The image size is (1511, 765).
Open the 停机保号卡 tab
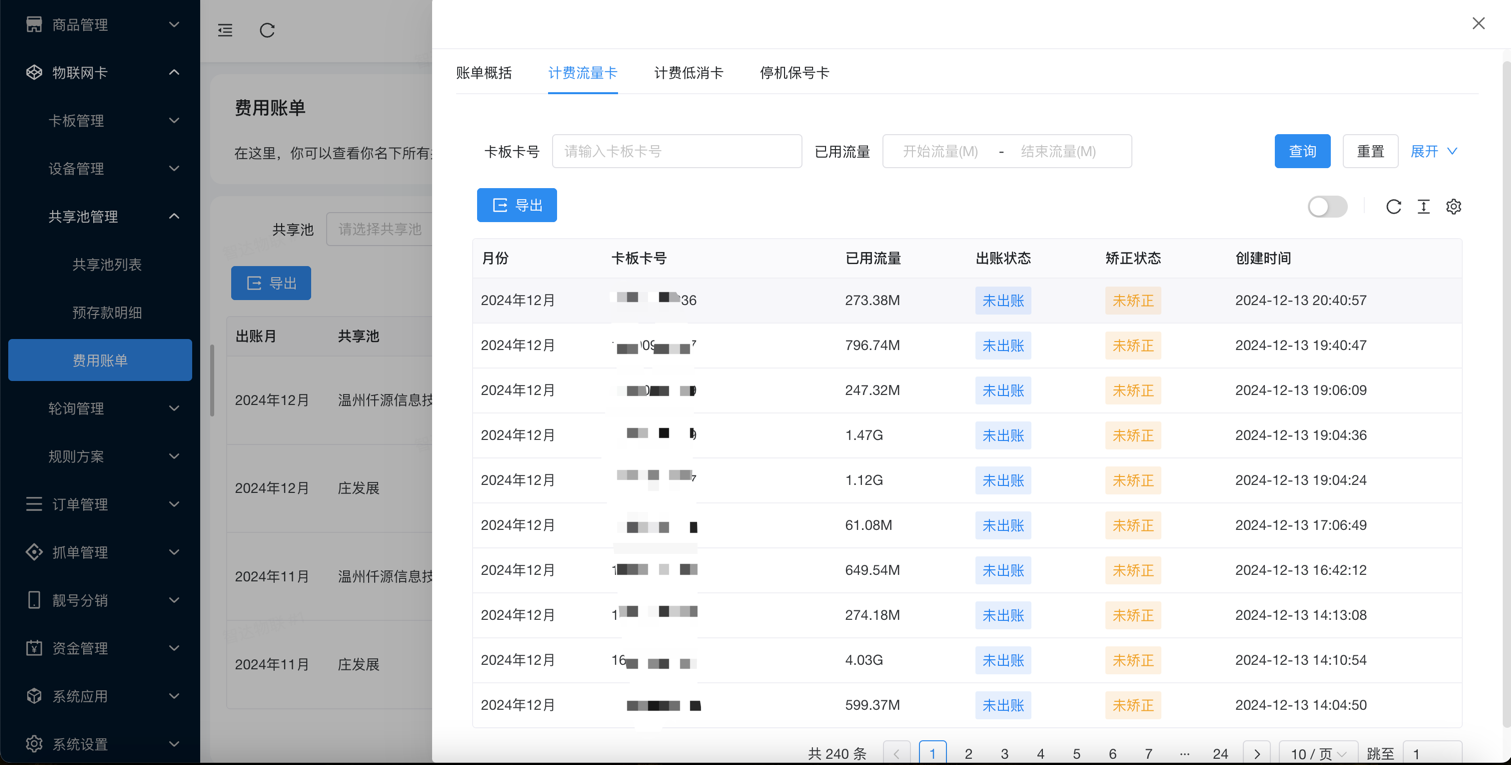[x=794, y=73]
